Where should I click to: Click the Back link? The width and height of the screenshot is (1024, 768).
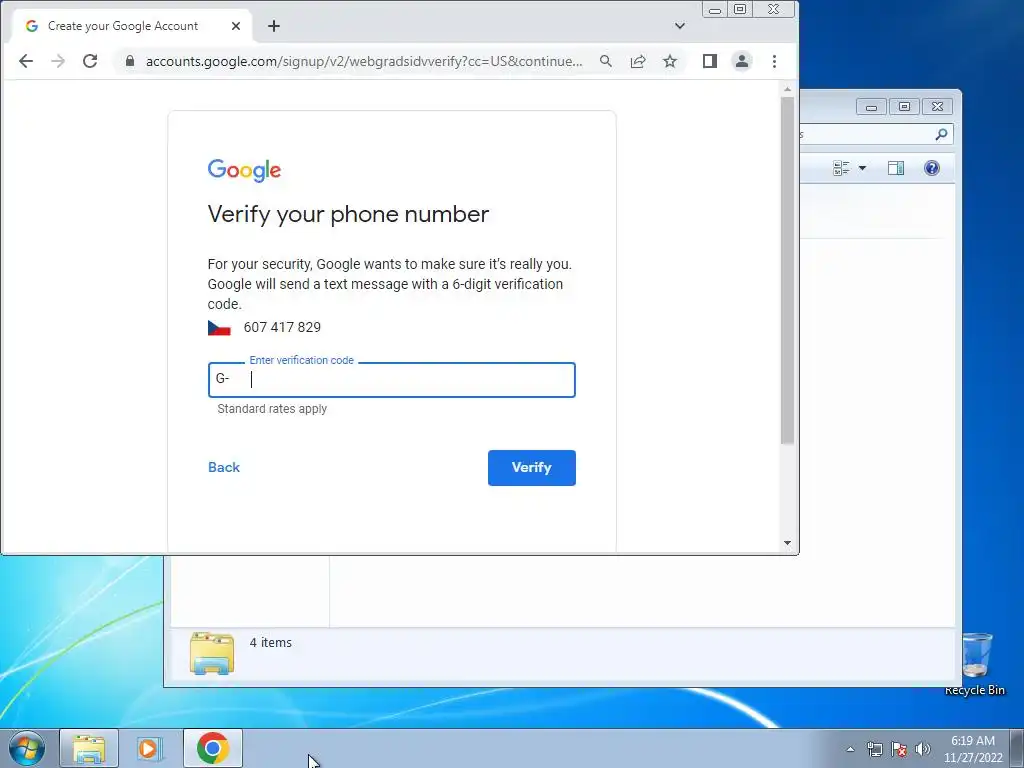tap(224, 468)
